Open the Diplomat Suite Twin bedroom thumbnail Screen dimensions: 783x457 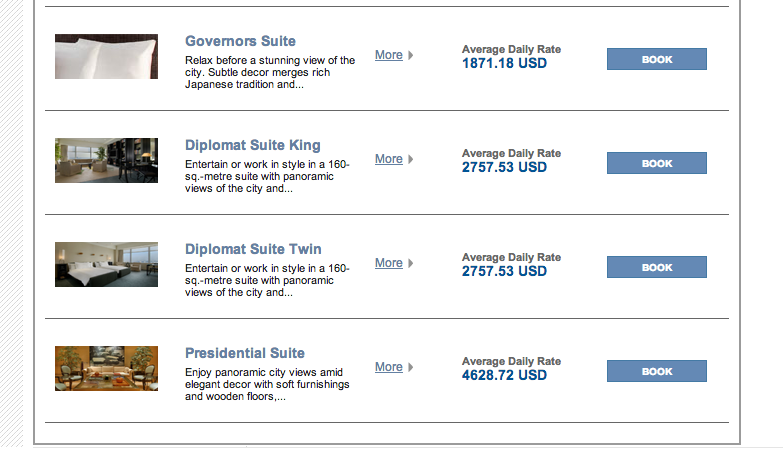click(x=106, y=265)
